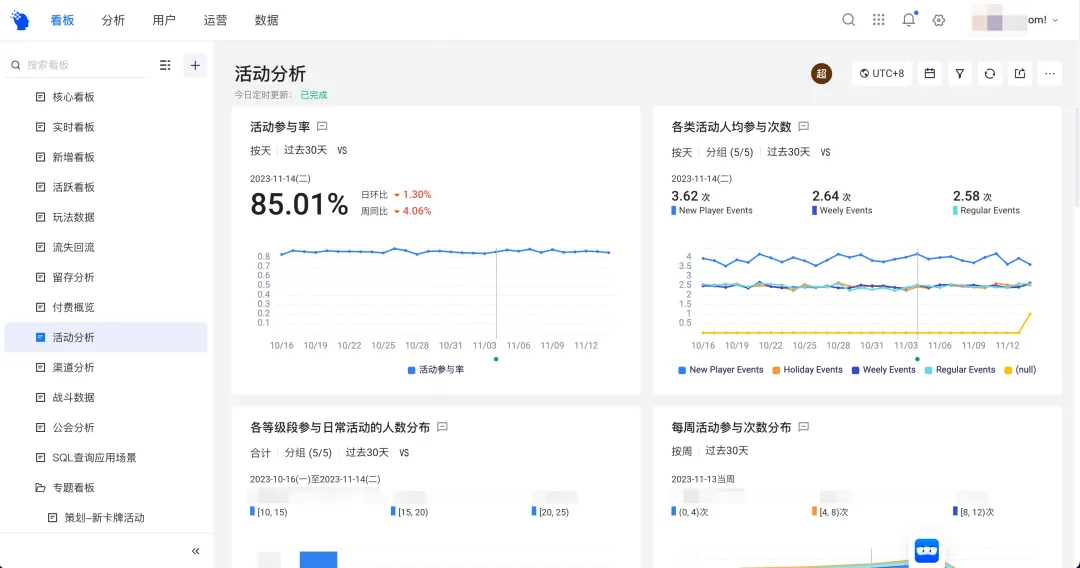
Task: Click the brown user avatar badge
Action: pos(821,74)
